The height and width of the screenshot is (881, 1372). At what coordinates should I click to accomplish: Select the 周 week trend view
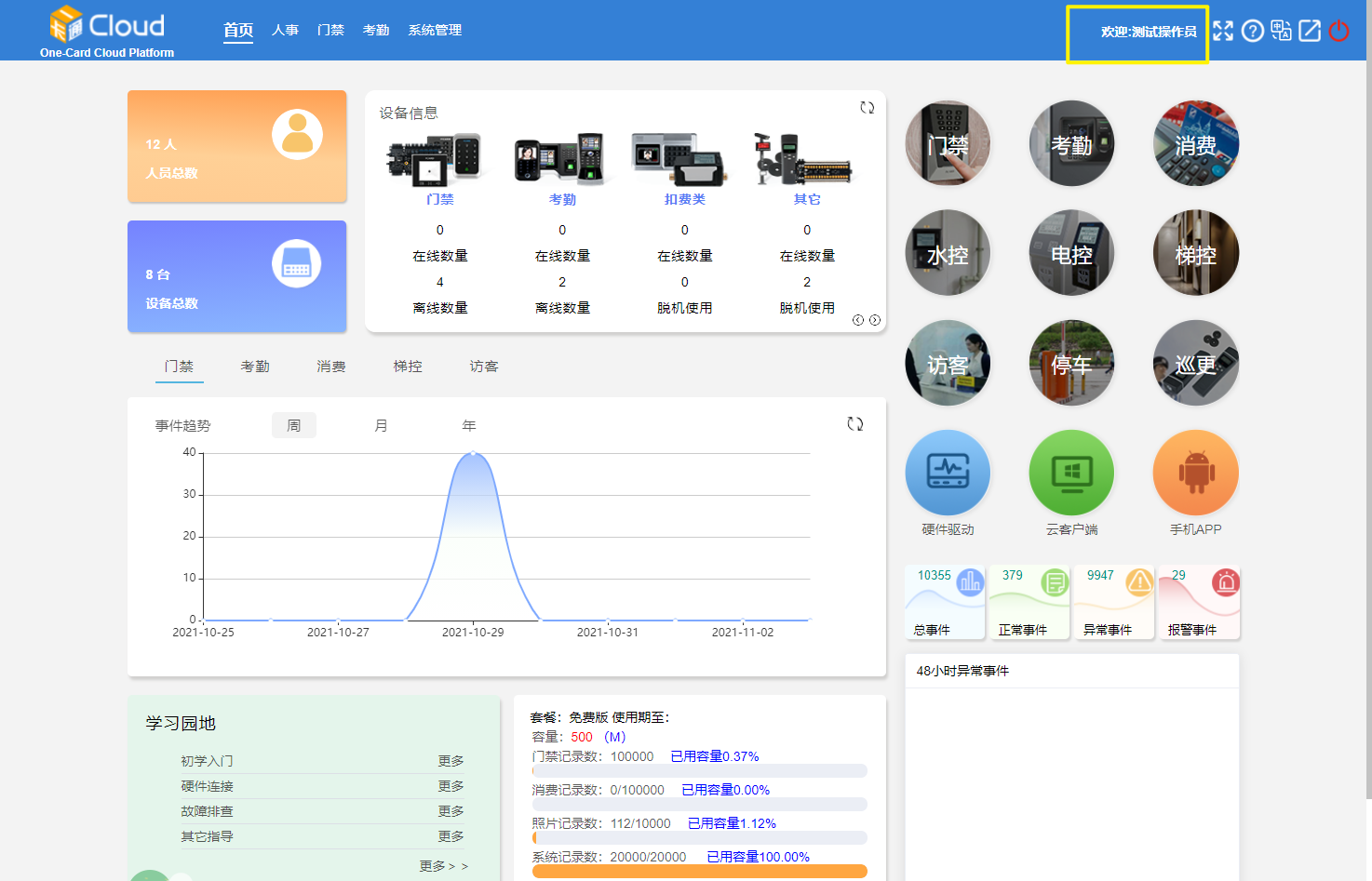coord(294,425)
